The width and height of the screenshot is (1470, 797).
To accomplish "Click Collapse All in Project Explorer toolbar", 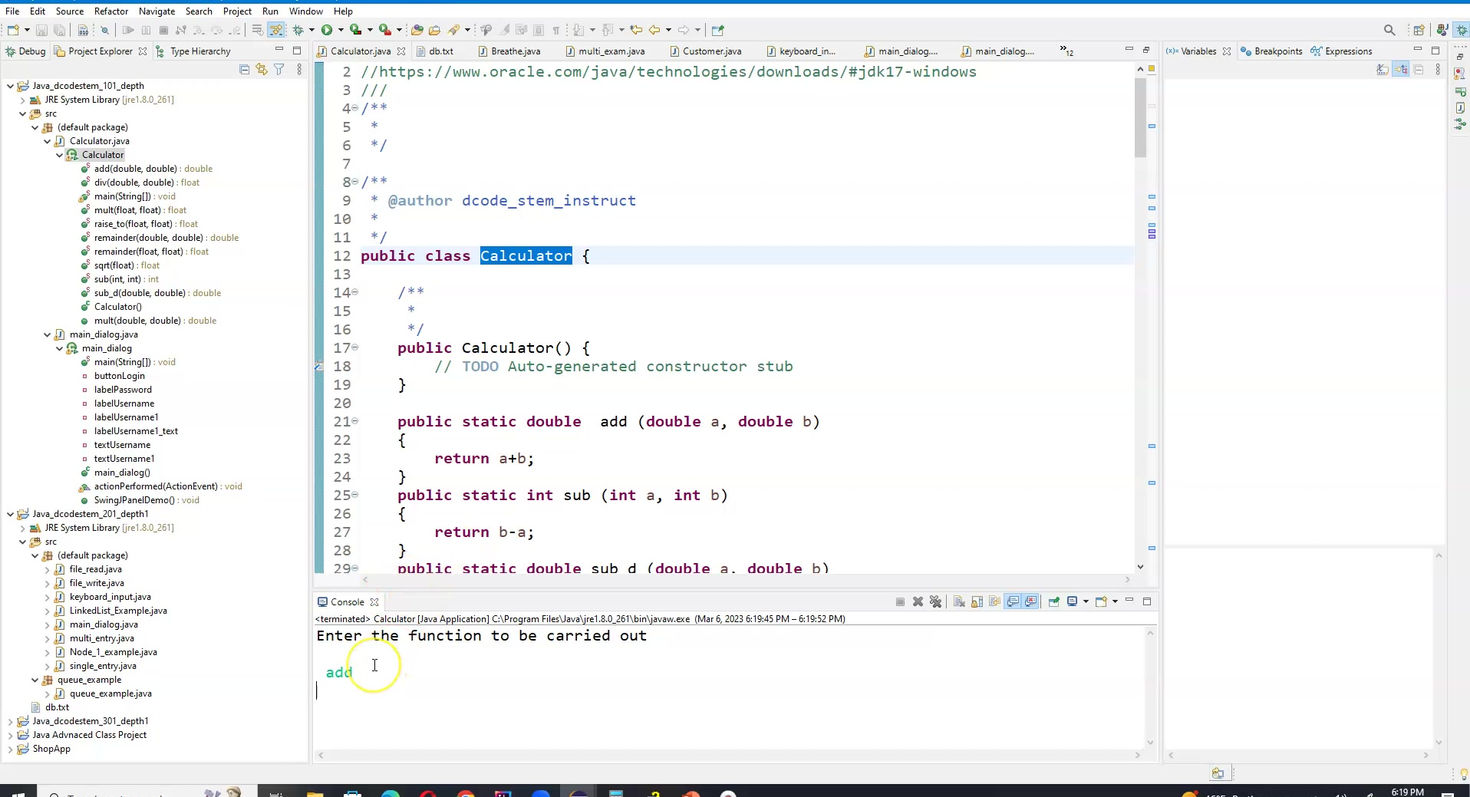I will pos(244,69).
